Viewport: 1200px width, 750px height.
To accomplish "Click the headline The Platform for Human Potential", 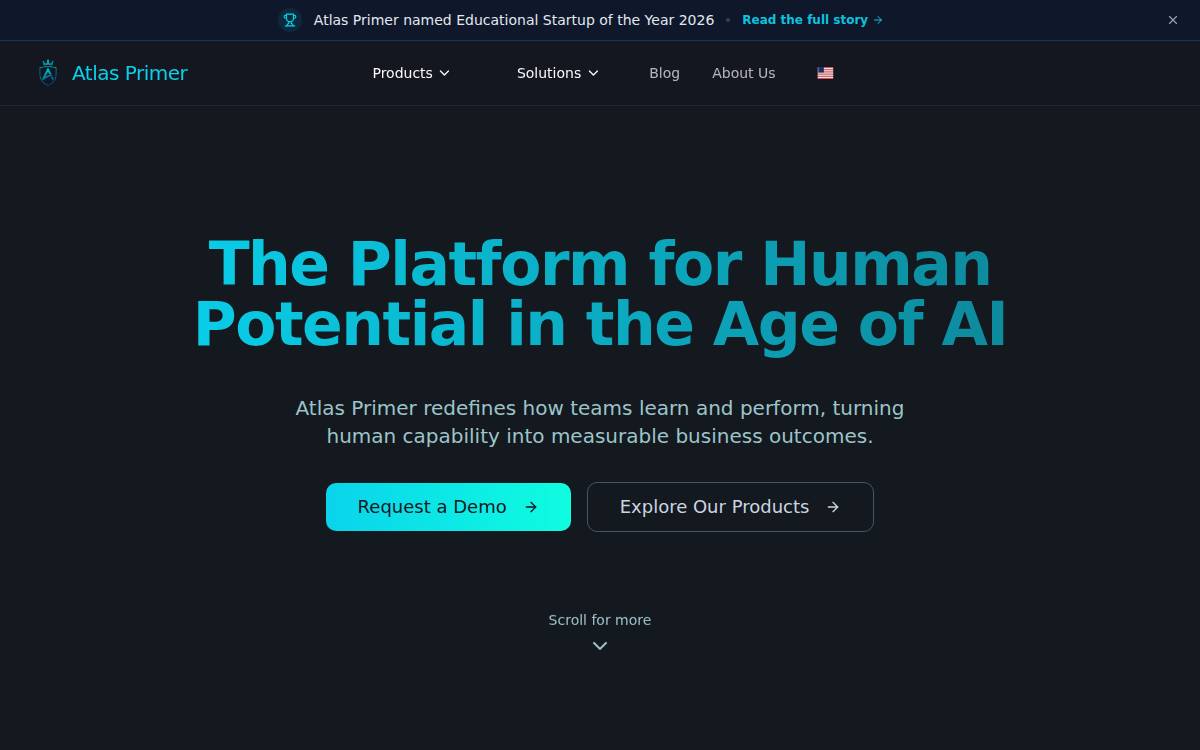I will click(600, 294).
